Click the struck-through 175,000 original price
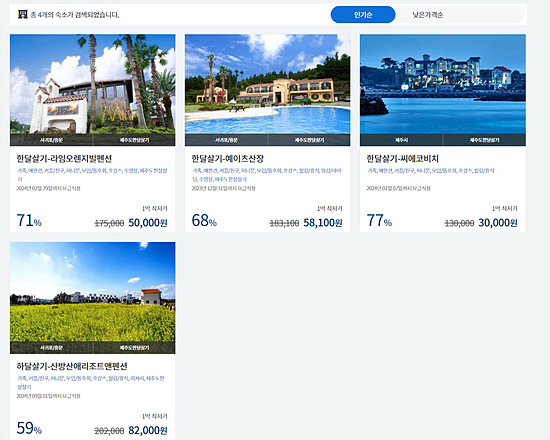This screenshot has width=550, height=440. pos(109,223)
